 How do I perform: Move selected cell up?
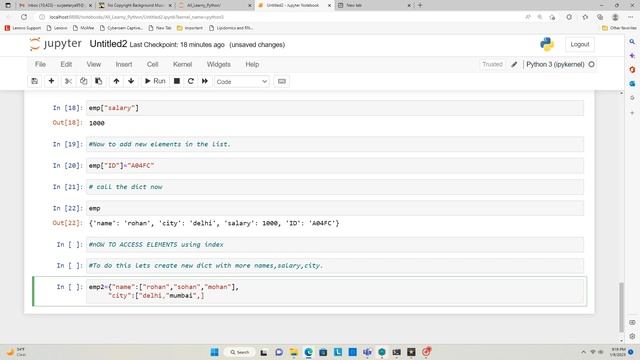116,81
